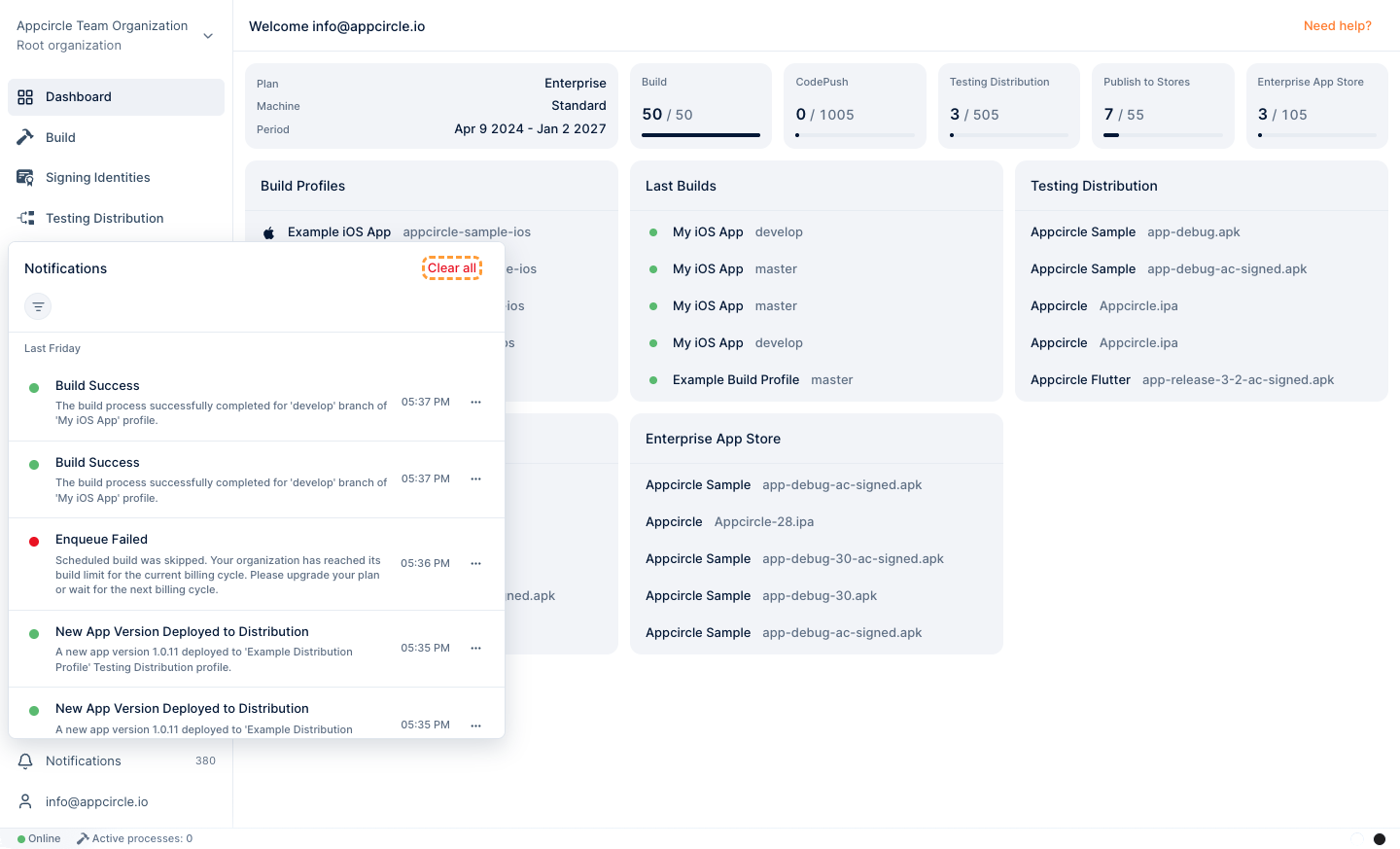Expand the Appcircle Team Organization selector
The image size is (1400, 849).
(116, 36)
